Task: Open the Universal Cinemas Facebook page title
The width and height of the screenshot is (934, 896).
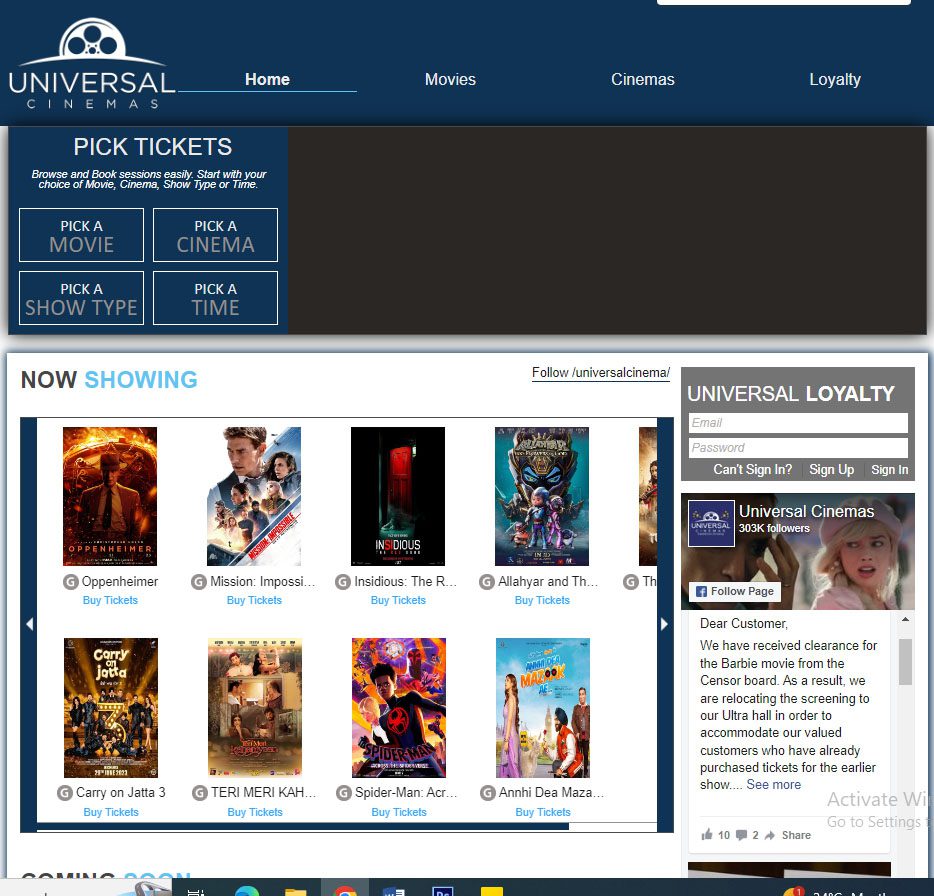Action: tap(807, 512)
